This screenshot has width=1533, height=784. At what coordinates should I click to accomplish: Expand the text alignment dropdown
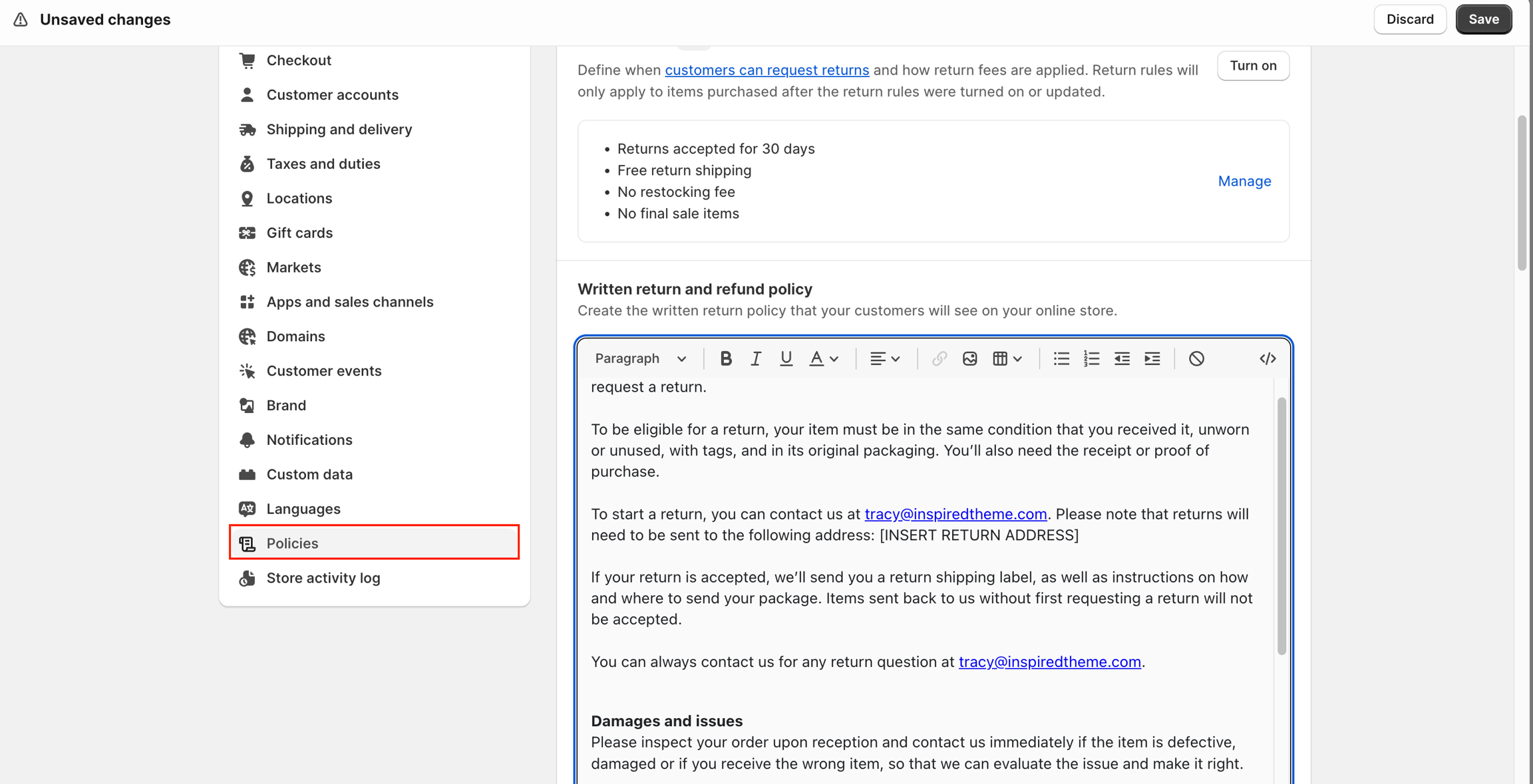click(x=885, y=358)
